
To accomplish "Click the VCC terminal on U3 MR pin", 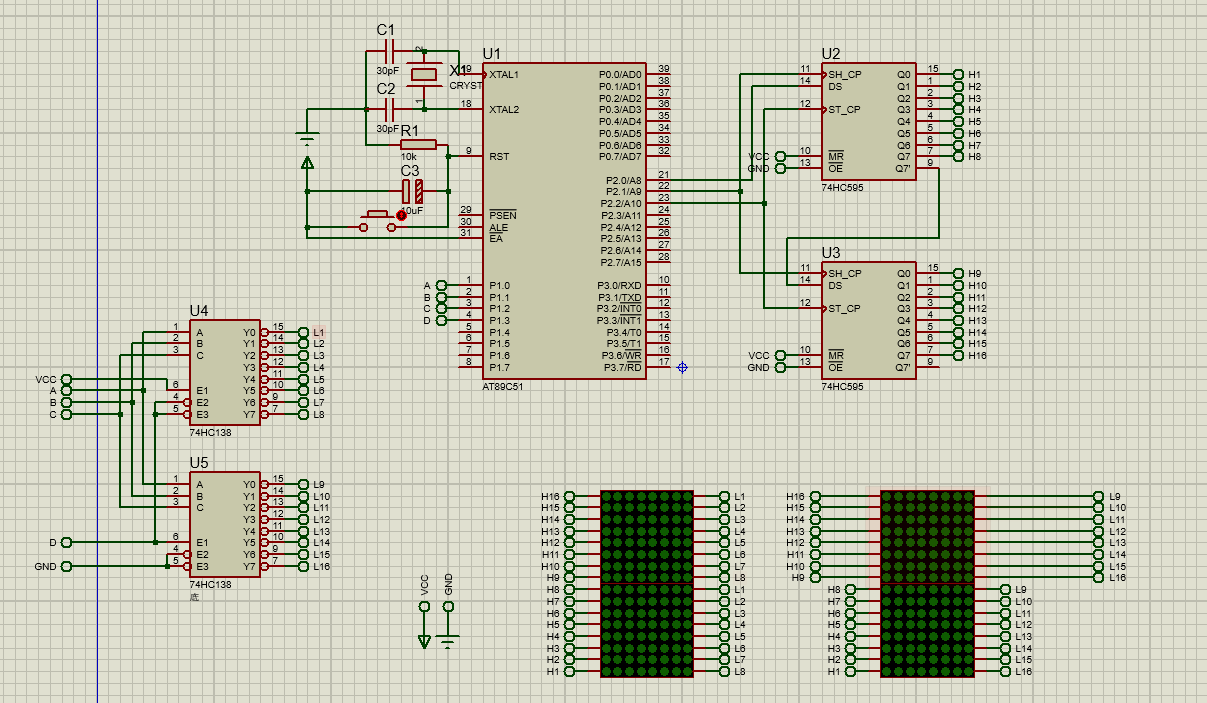I will (779, 356).
